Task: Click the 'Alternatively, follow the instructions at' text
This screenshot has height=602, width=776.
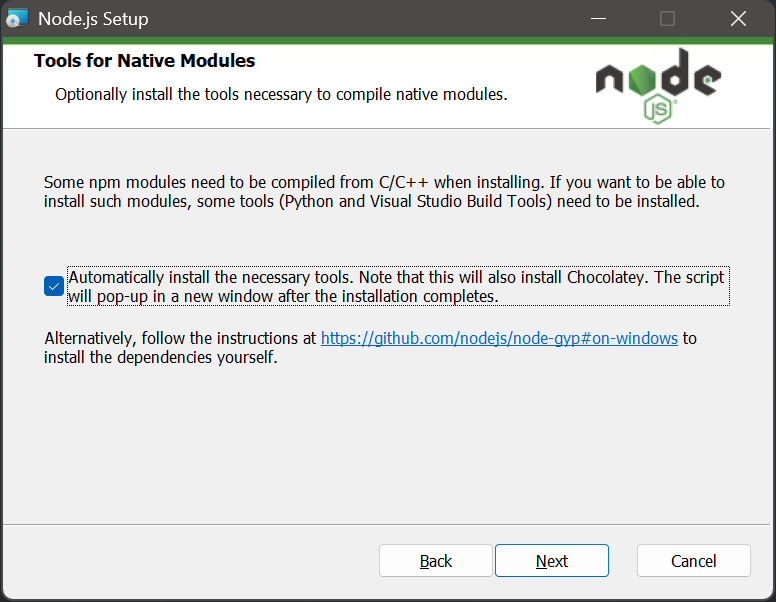Action: pyautogui.click(x=180, y=338)
